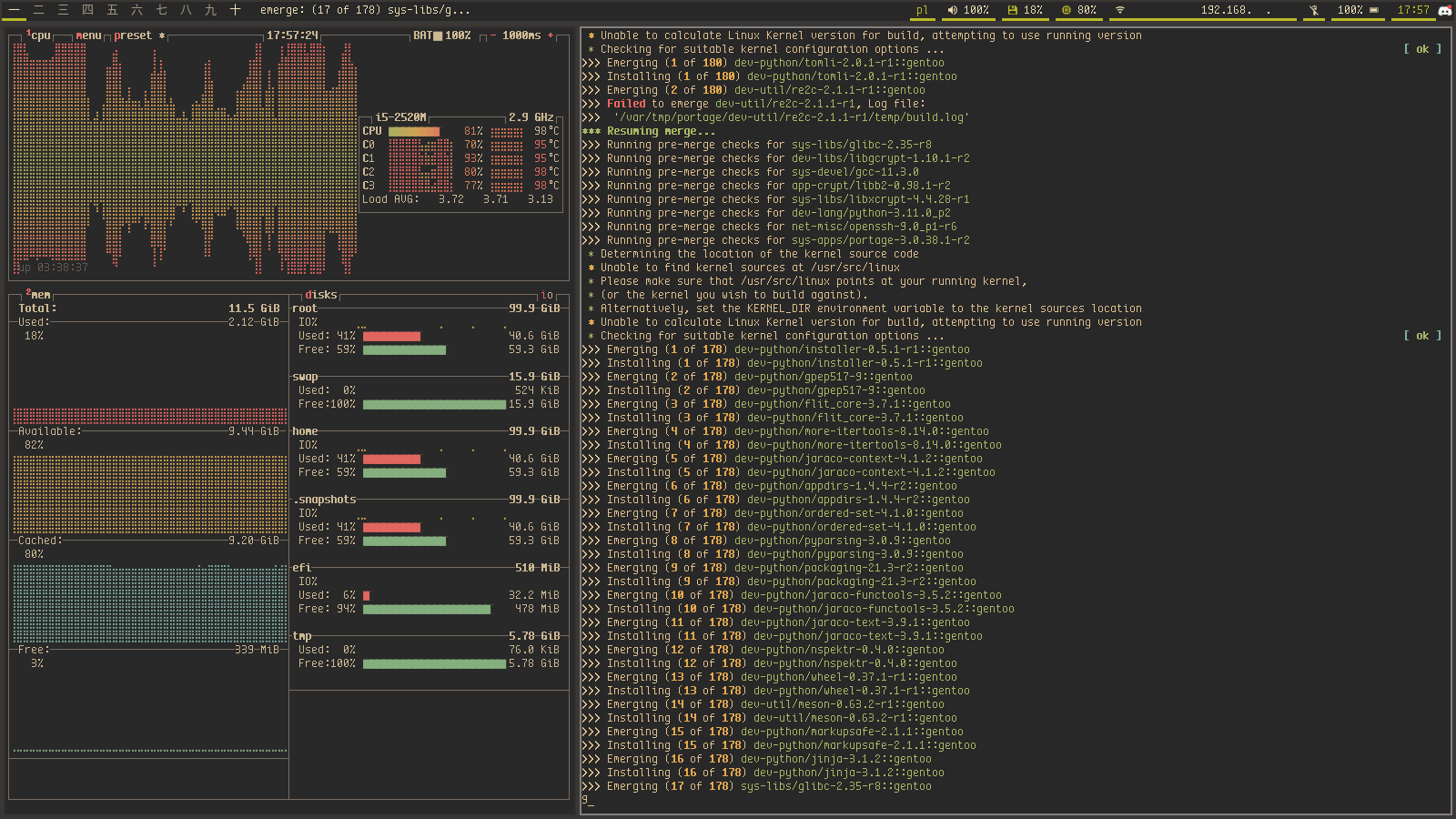The image size is (1456, 819).
Task: Click the battery icon in top bar
Action: pyautogui.click(x=1373, y=10)
